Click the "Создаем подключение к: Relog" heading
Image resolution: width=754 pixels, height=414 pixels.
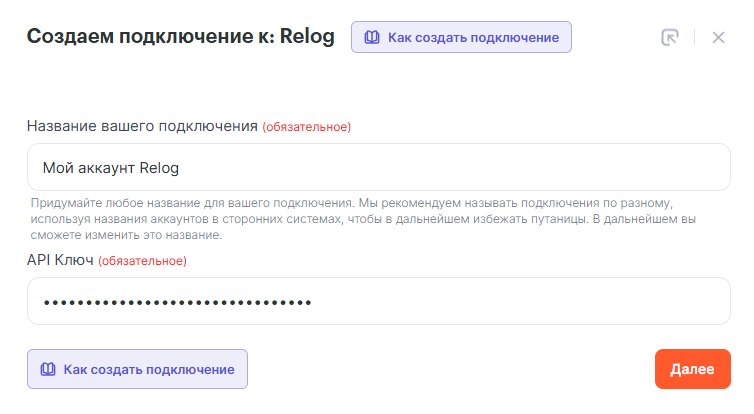180,37
